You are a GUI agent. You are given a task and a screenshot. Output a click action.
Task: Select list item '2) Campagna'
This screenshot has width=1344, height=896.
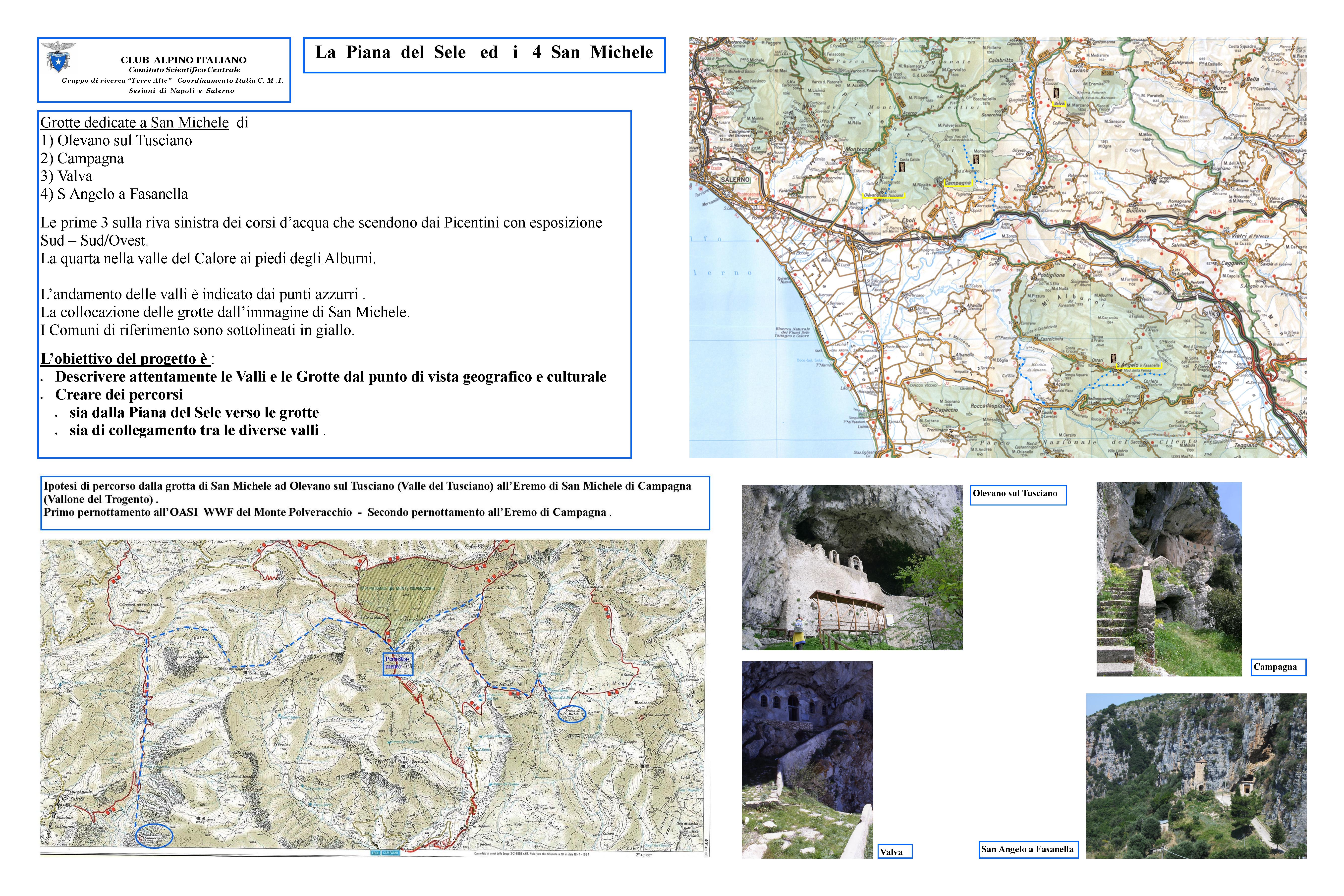pyautogui.click(x=82, y=158)
